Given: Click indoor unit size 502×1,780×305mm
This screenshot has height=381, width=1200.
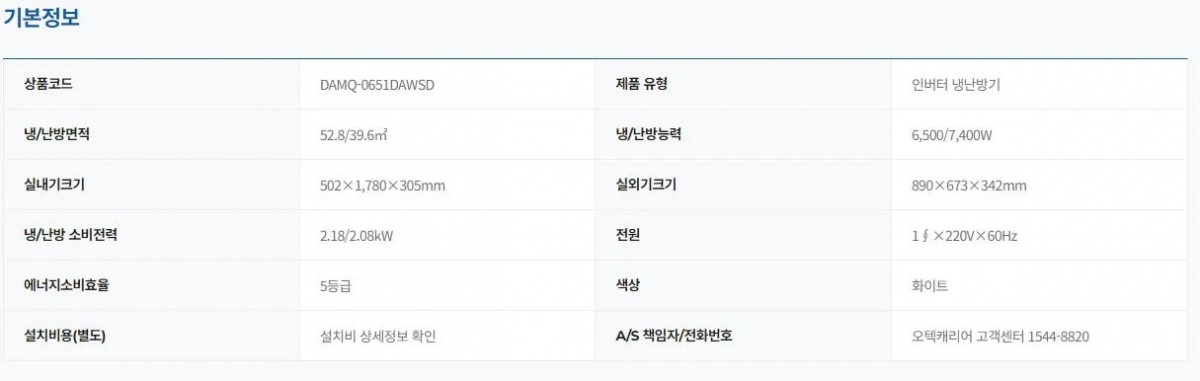Looking at the screenshot, I should (375, 186).
